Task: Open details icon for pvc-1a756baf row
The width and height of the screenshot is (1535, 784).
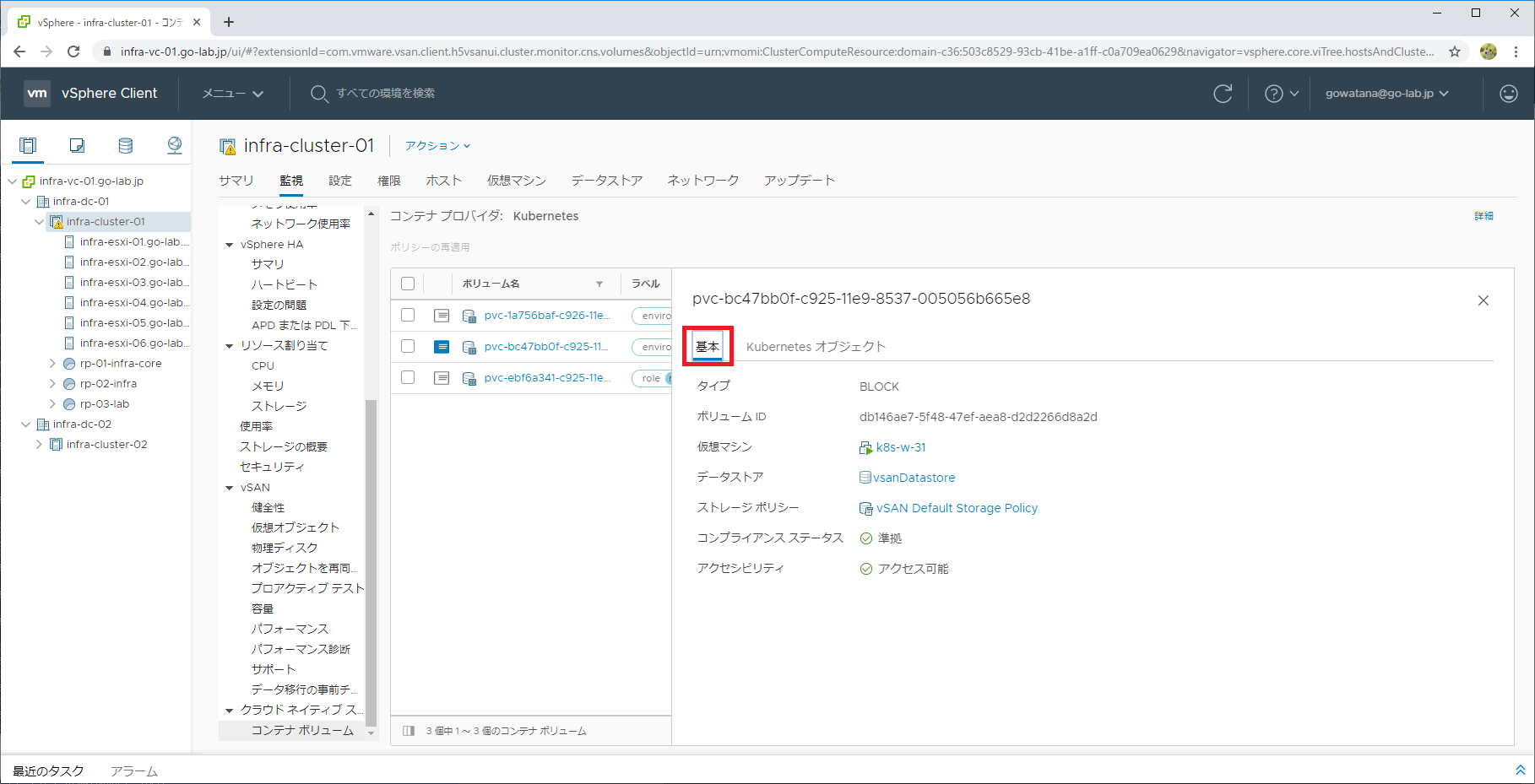Action: tap(442, 316)
